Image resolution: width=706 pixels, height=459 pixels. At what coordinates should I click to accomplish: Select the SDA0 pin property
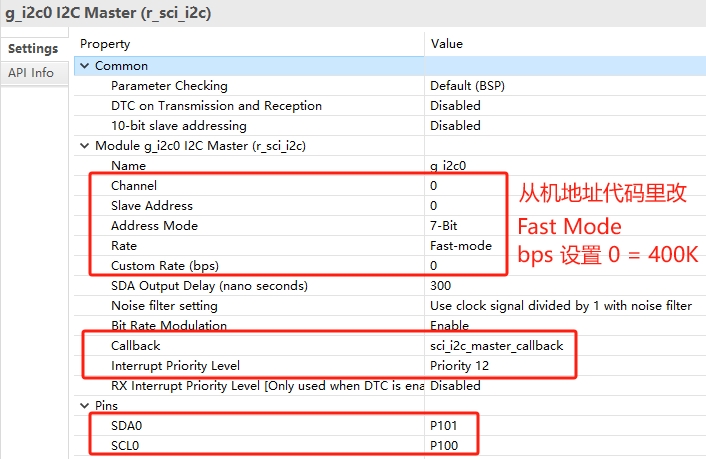point(127,425)
